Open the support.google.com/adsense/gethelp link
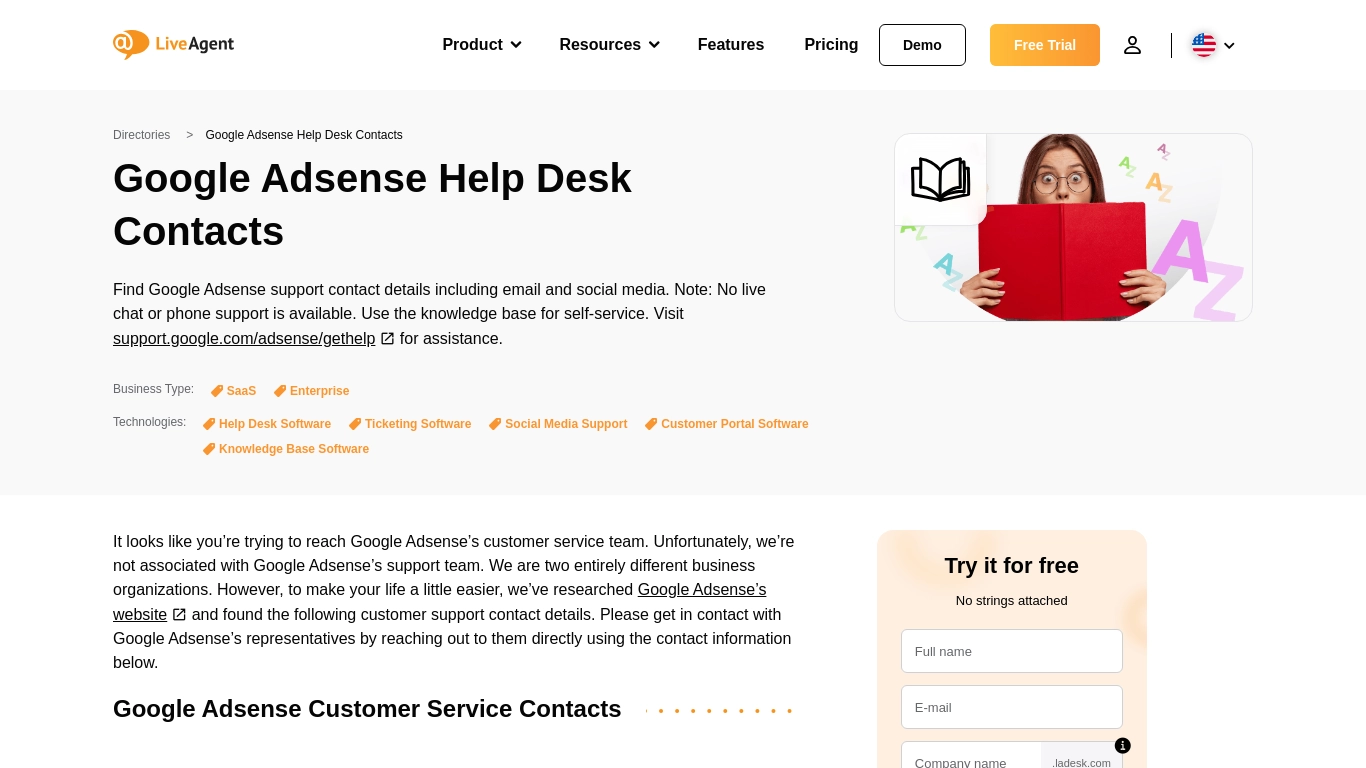 (x=244, y=339)
